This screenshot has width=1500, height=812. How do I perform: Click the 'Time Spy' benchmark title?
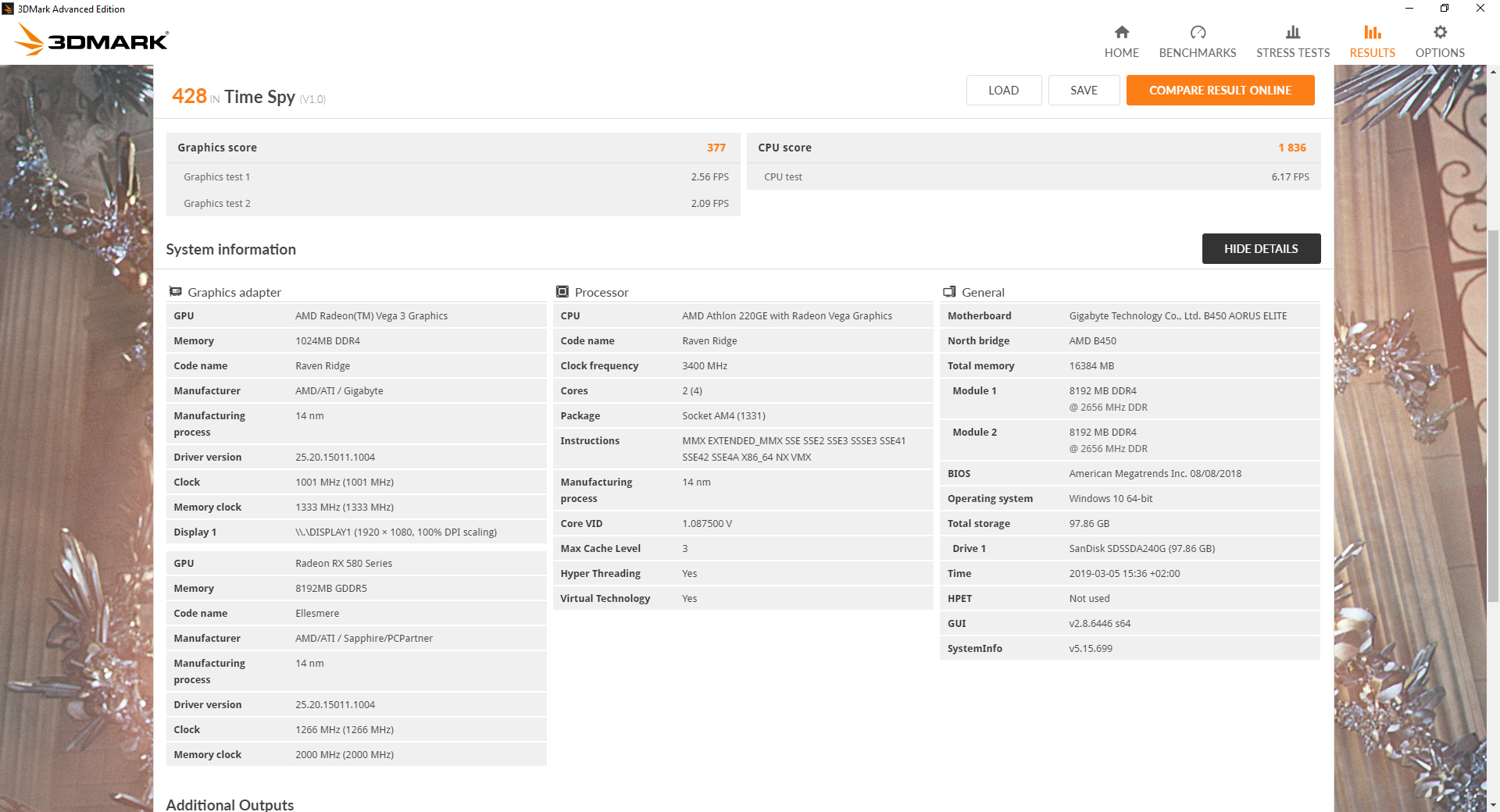click(x=259, y=97)
